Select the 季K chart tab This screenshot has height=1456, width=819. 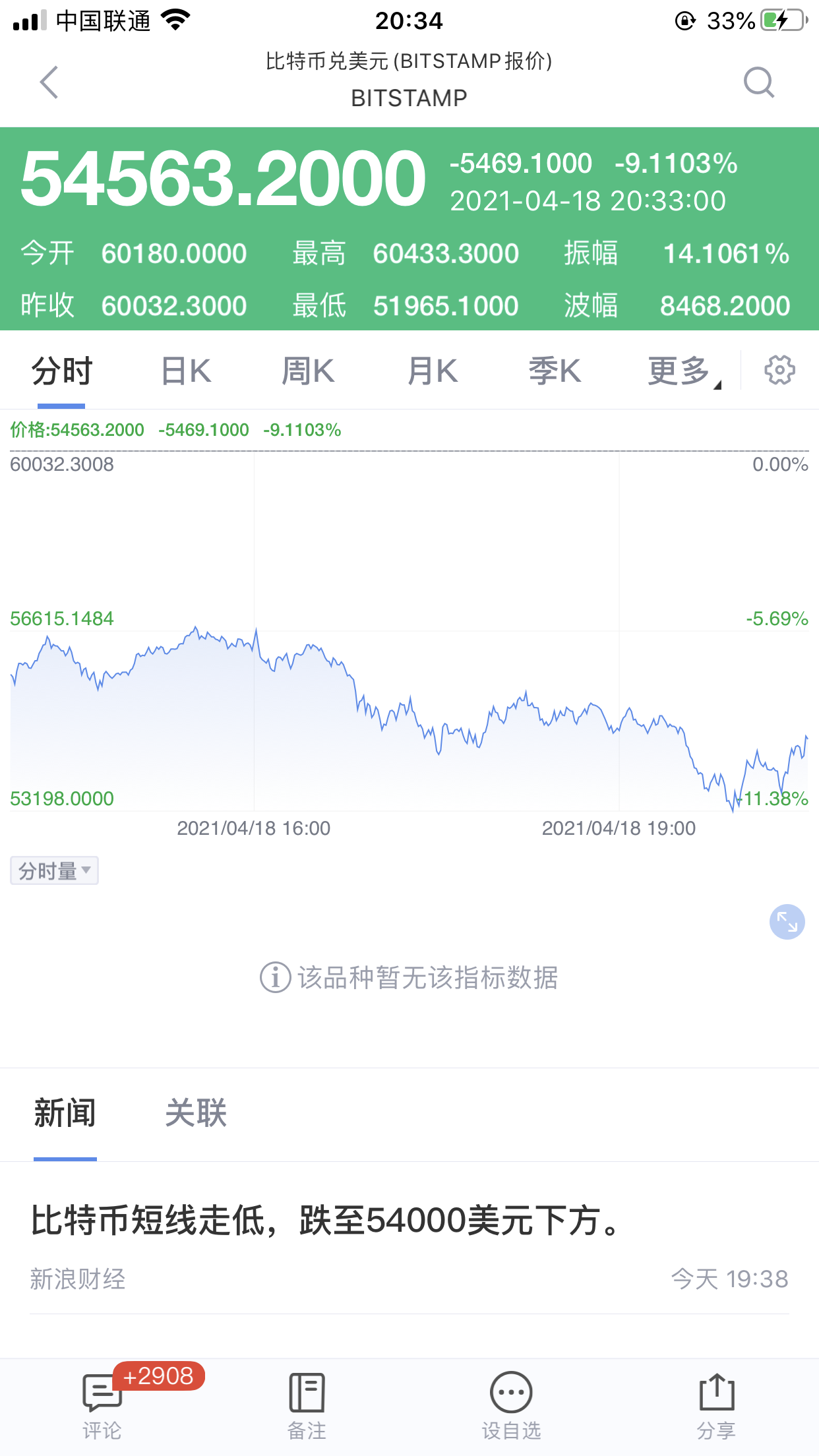555,371
